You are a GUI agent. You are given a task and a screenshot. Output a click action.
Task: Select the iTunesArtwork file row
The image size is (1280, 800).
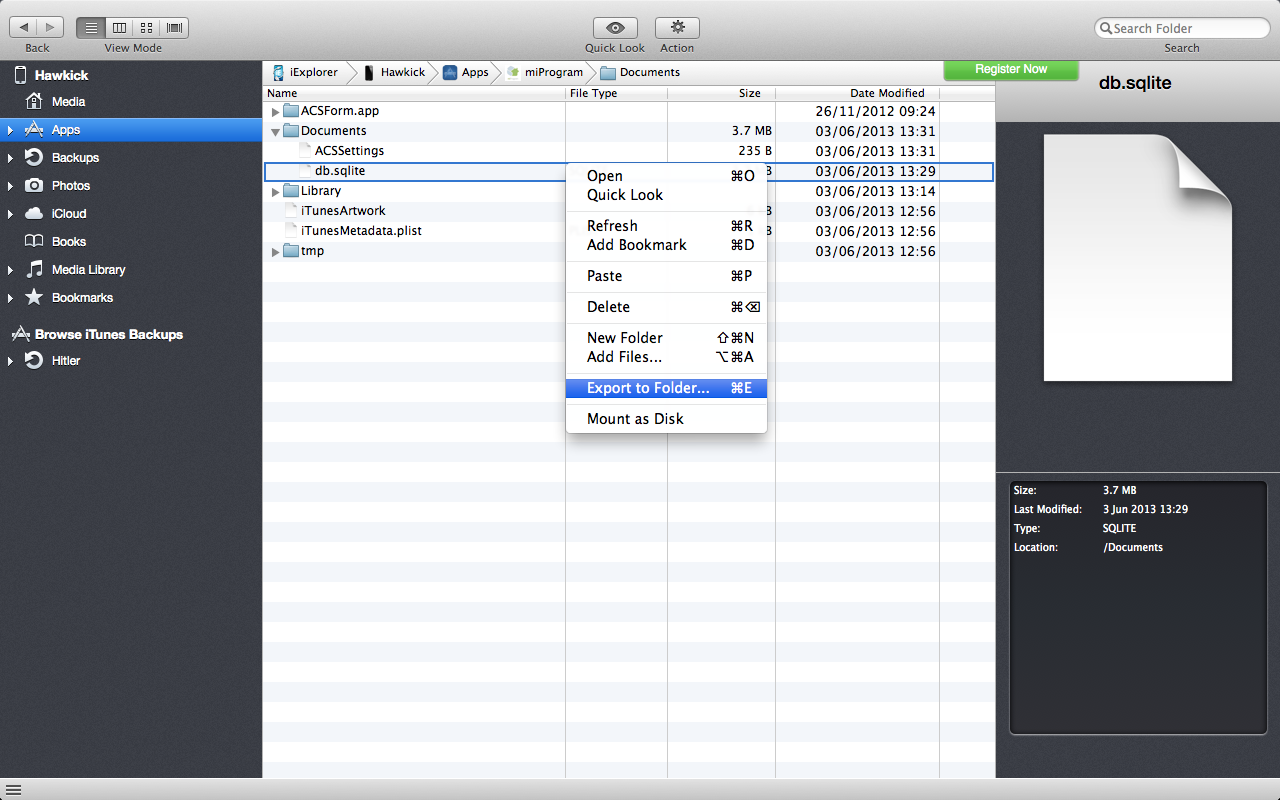pyautogui.click(x=629, y=211)
